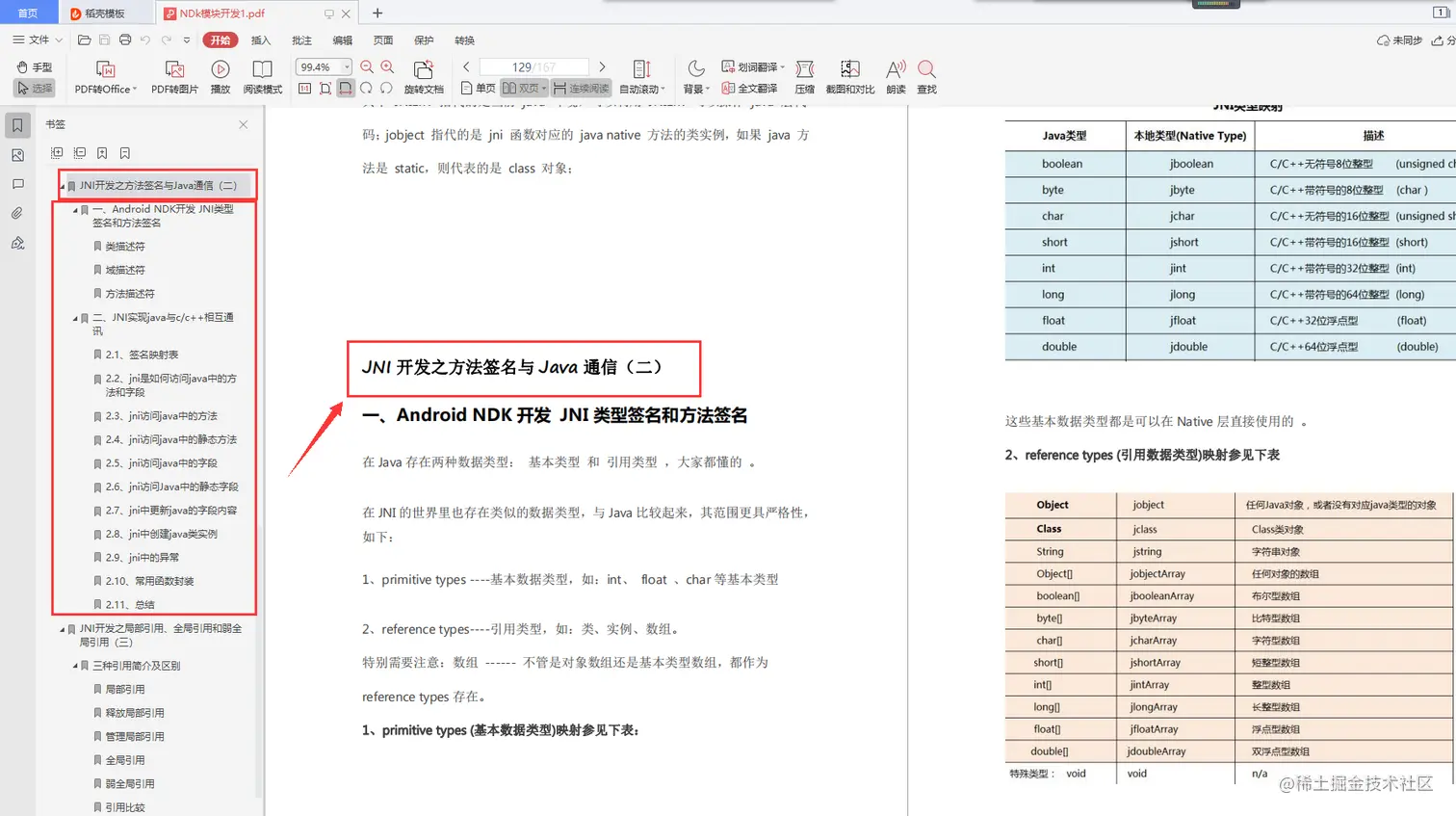Open 查找 search tool
The height and width of the screenshot is (816, 1456).
926,77
